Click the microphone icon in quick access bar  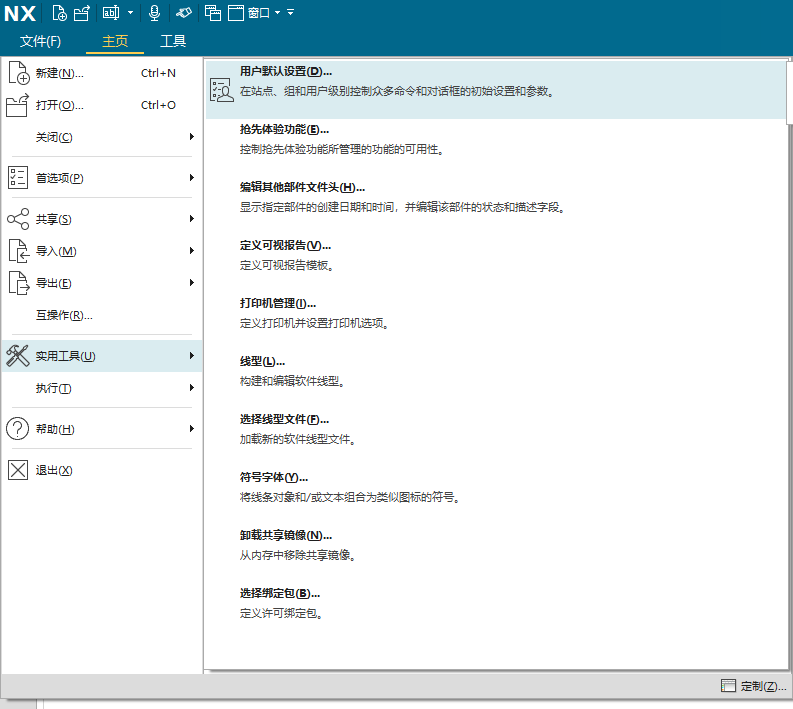[154, 13]
